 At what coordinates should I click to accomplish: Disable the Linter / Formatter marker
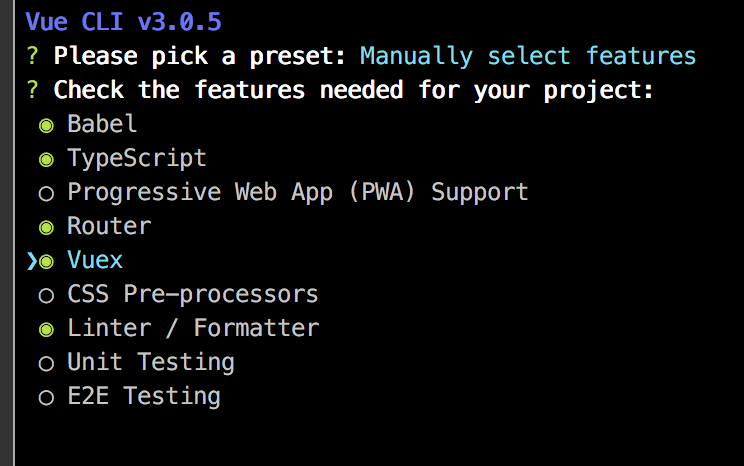point(45,329)
